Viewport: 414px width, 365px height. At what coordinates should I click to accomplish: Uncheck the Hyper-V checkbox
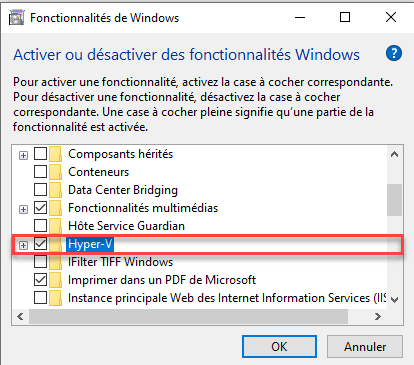point(40,244)
